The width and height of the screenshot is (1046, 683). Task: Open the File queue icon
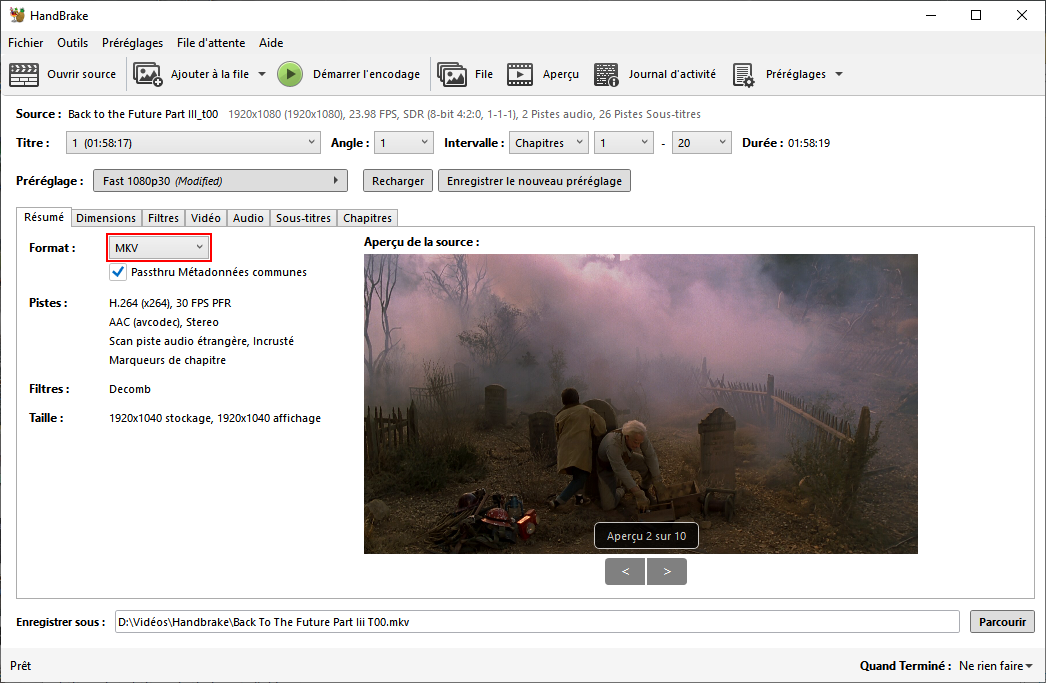pos(452,74)
